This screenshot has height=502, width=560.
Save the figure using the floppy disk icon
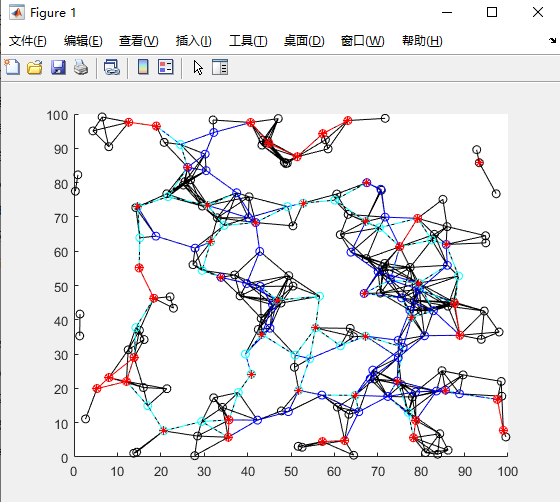(x=58, y=67)
